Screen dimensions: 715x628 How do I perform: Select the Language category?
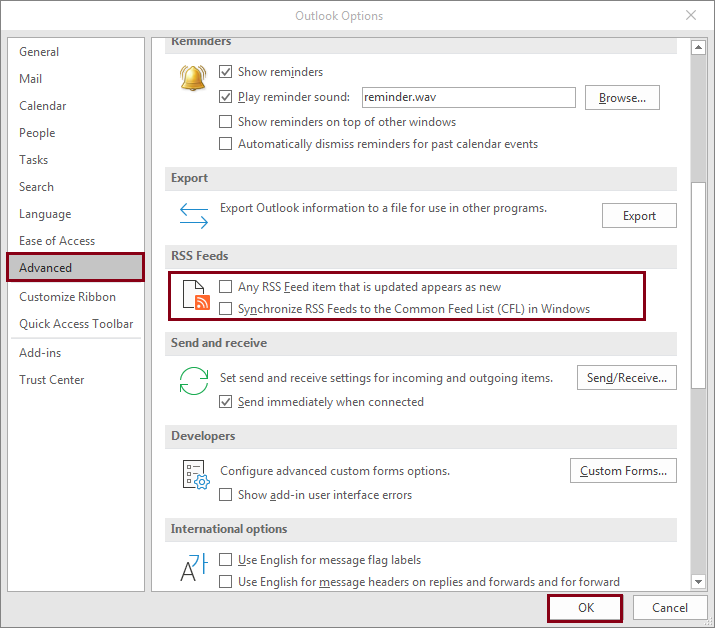(x=76, y=214)
